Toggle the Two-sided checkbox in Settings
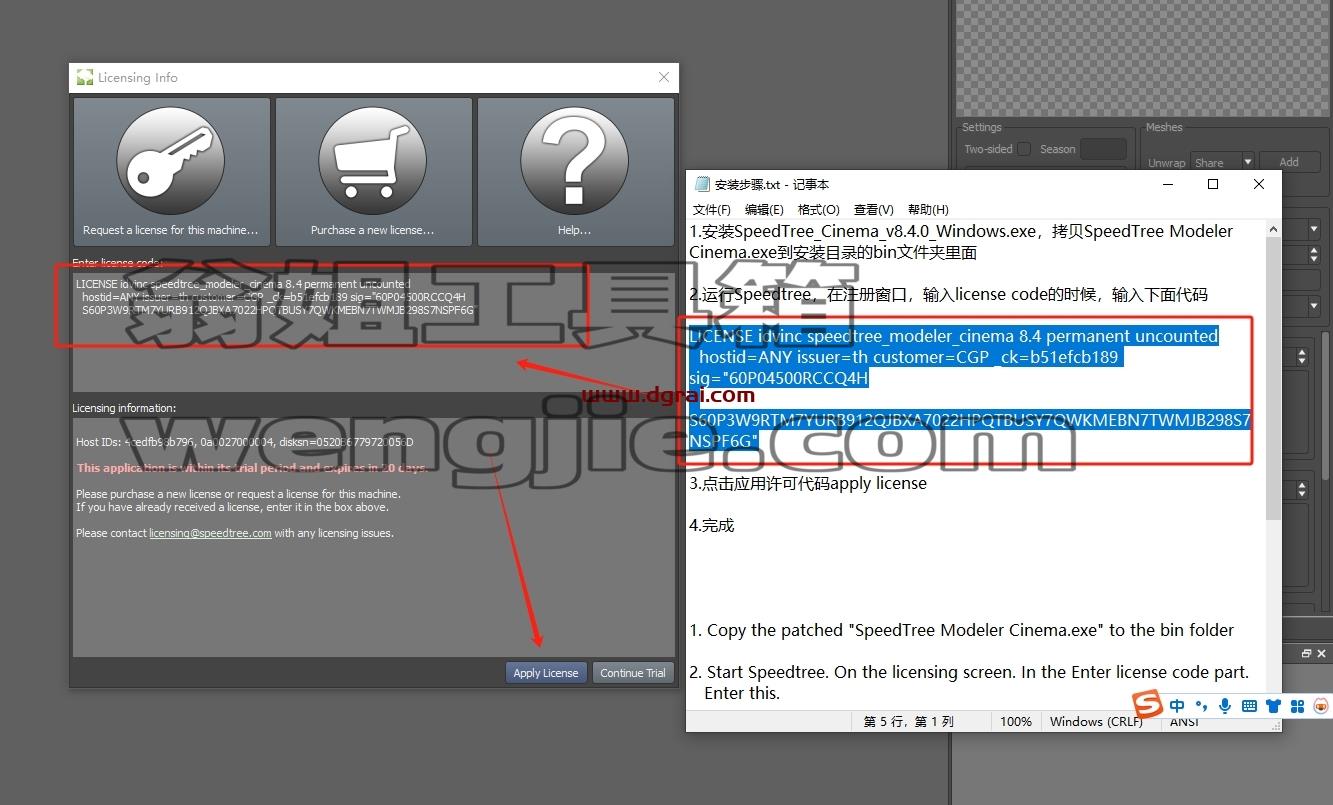Screen dimensions: 1333x805 (x=1024, y=149)
